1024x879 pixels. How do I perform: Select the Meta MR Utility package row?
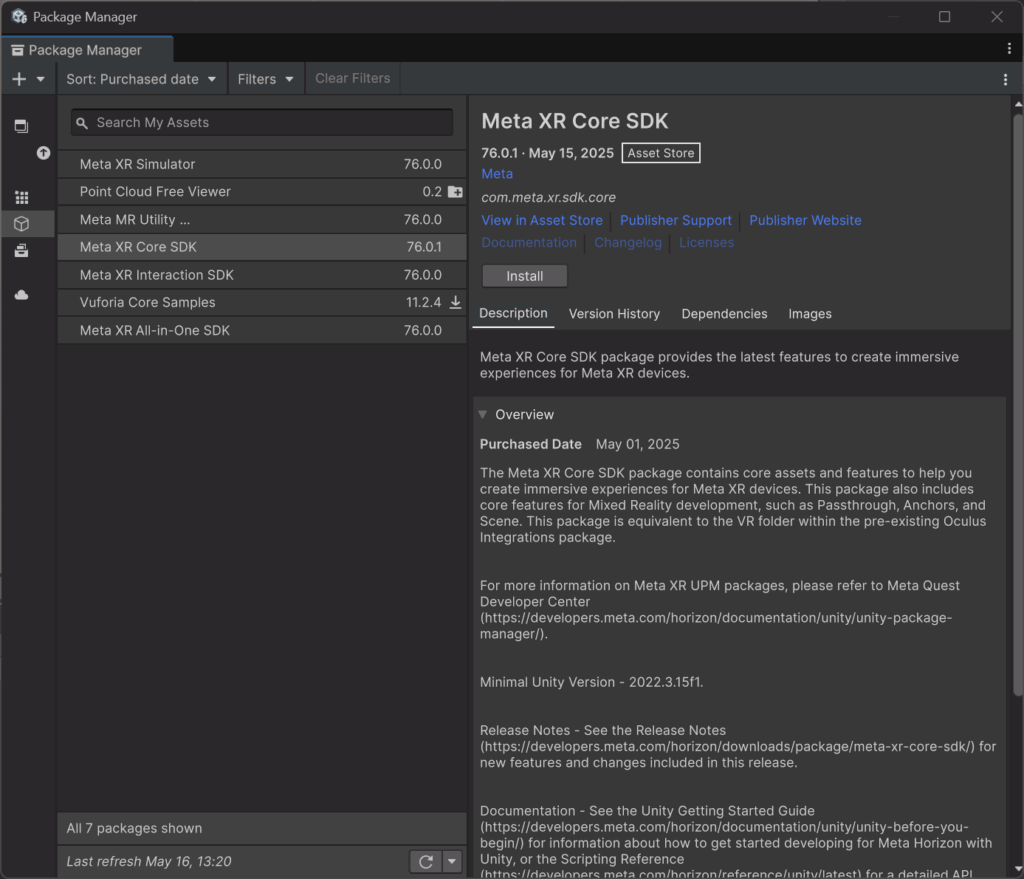(x=262, y=219)
